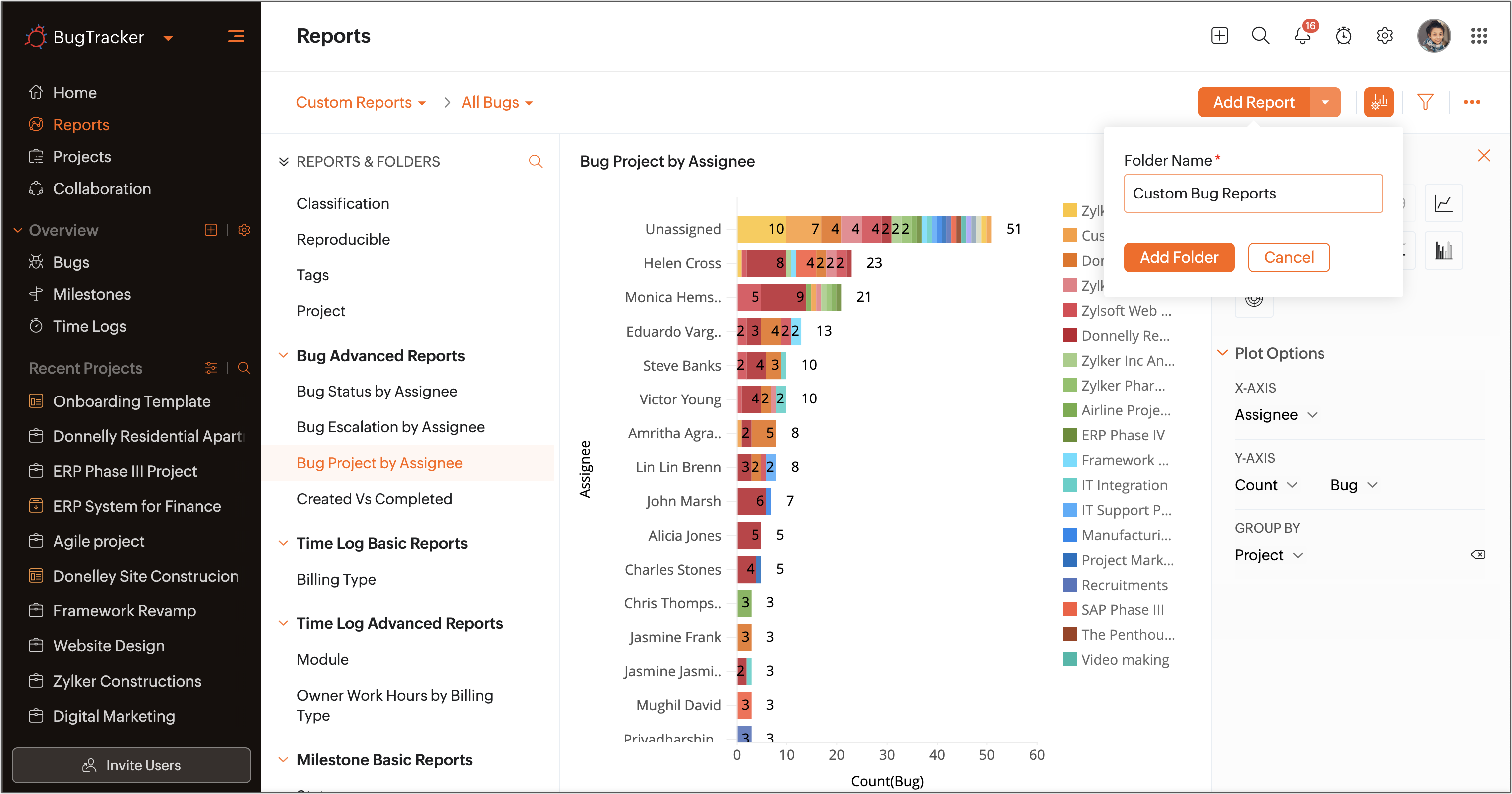Open the All Bugs breadcrumb dropdown

pos(497,103)
